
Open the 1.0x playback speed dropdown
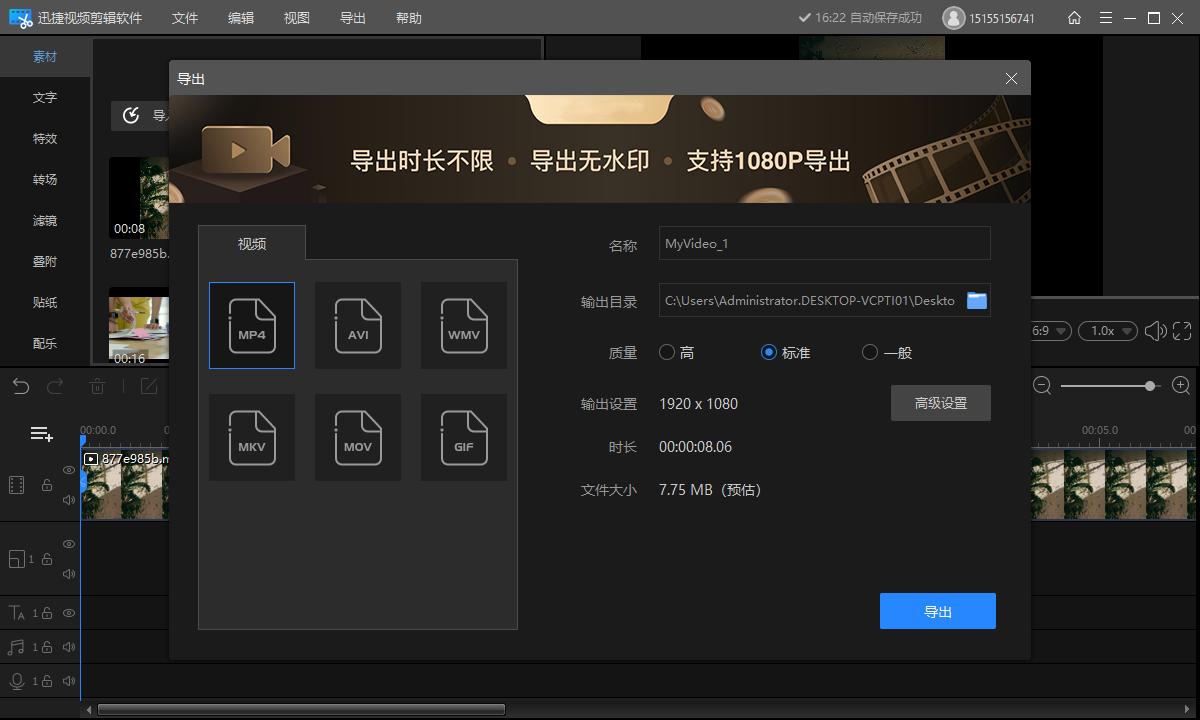pos(1108,330)
